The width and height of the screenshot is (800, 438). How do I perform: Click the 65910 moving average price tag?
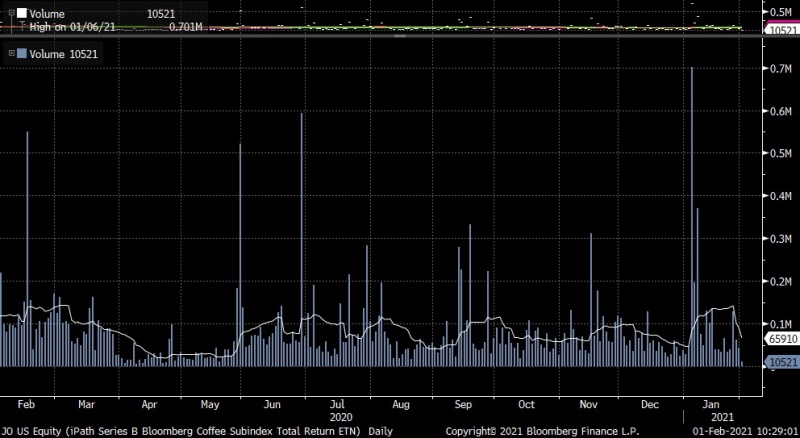[783, 338]
